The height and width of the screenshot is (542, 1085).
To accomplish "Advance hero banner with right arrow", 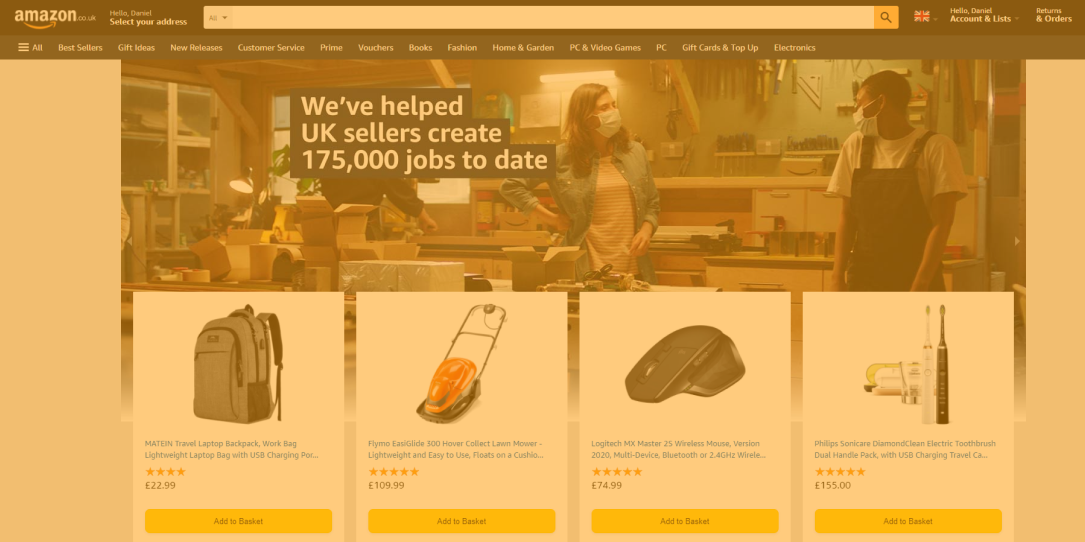I will click(x=1016, y=241).
